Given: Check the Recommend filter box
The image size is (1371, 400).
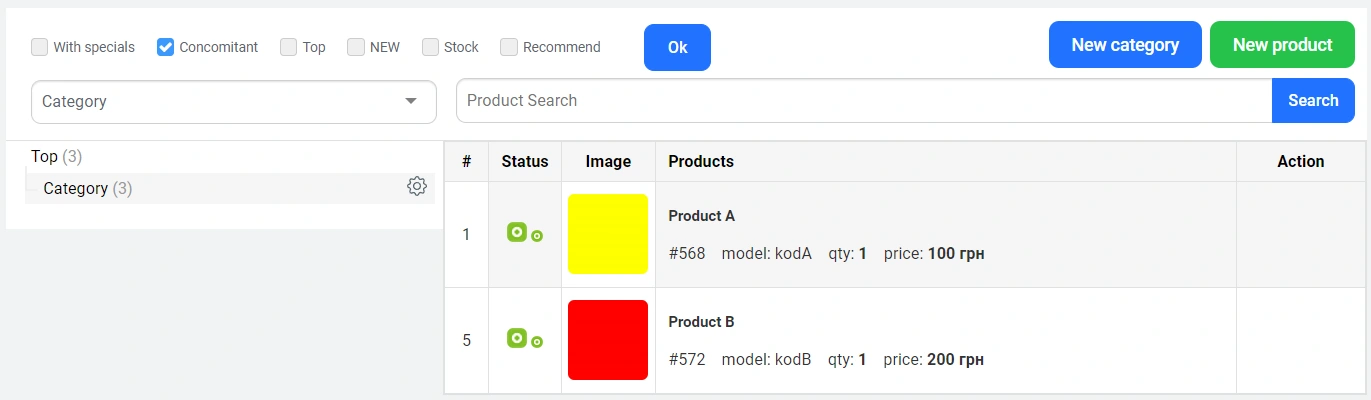Looking at the screenshot, I should coord(509,47).
